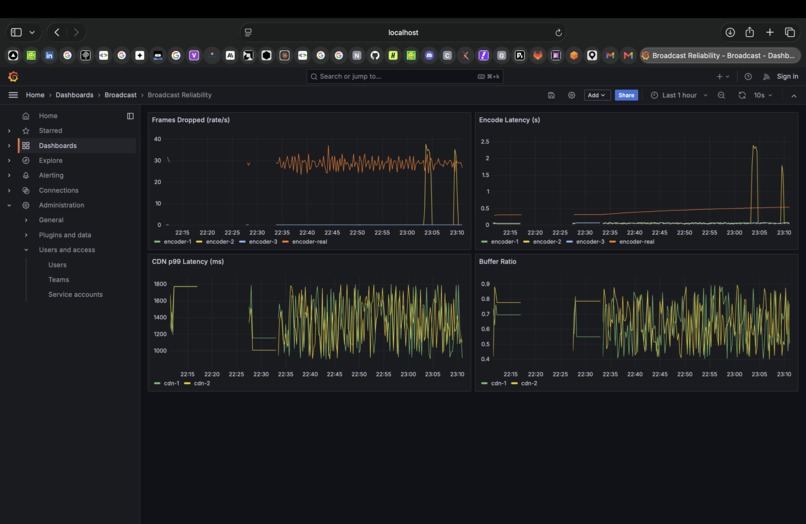Click the zoom out time range icon

tap(721, 95)
